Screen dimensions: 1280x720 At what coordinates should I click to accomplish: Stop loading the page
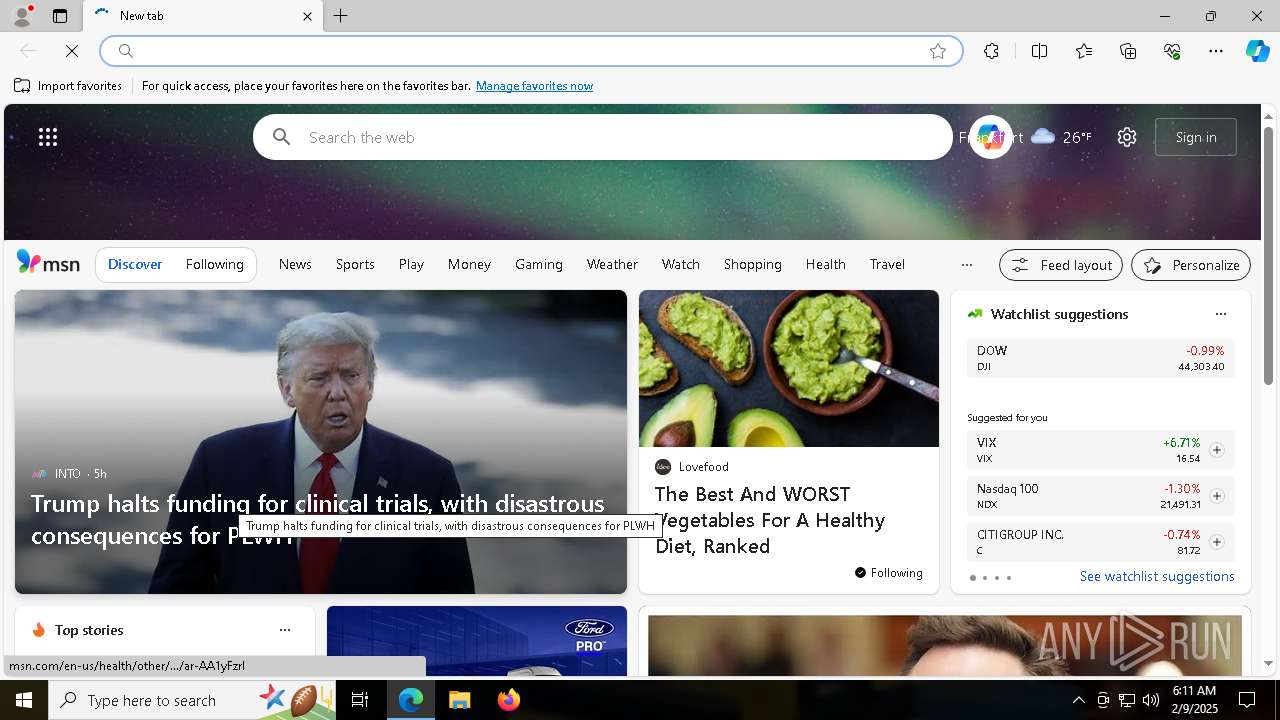(72, 51)
